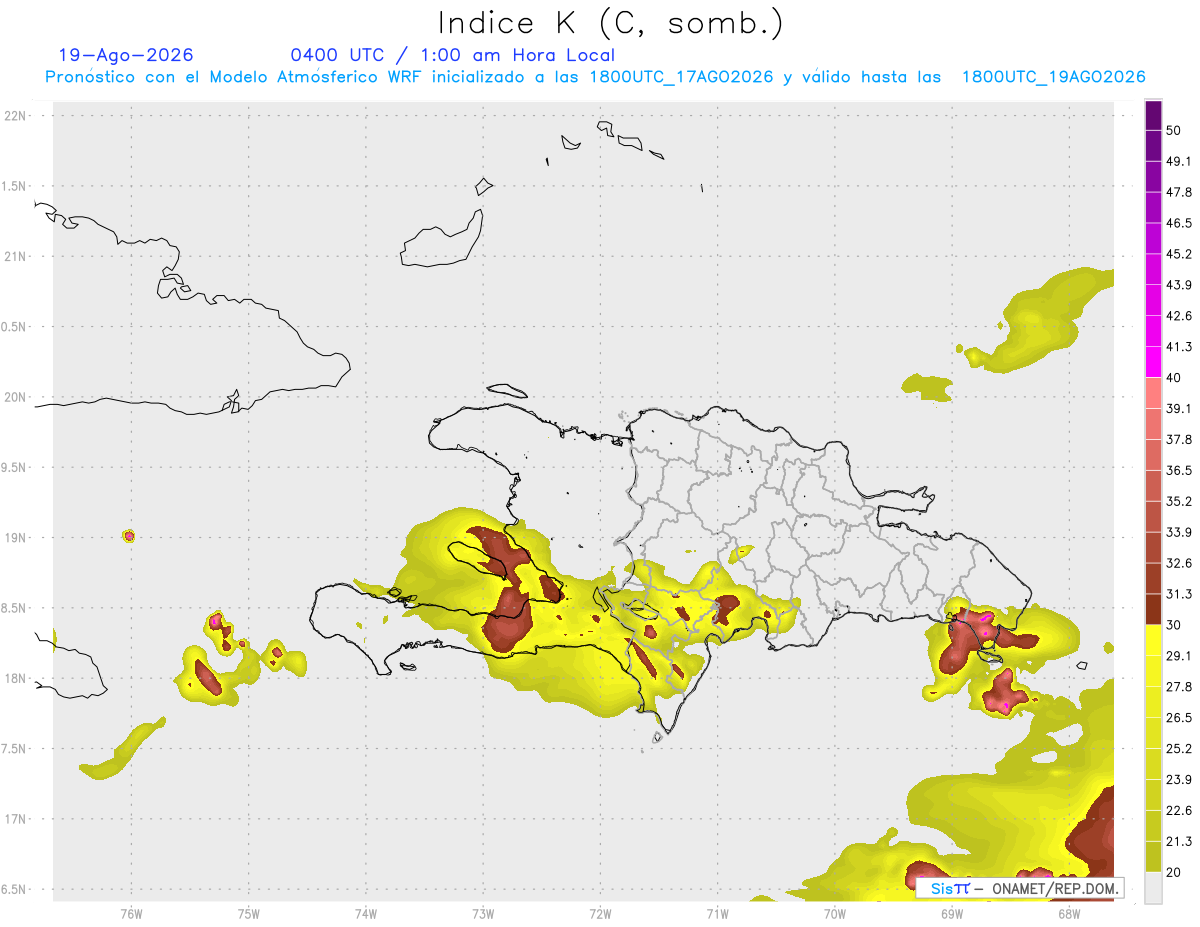Click the "19N" latitude label
Screen dimensions: 1200x927
point(15,537)
